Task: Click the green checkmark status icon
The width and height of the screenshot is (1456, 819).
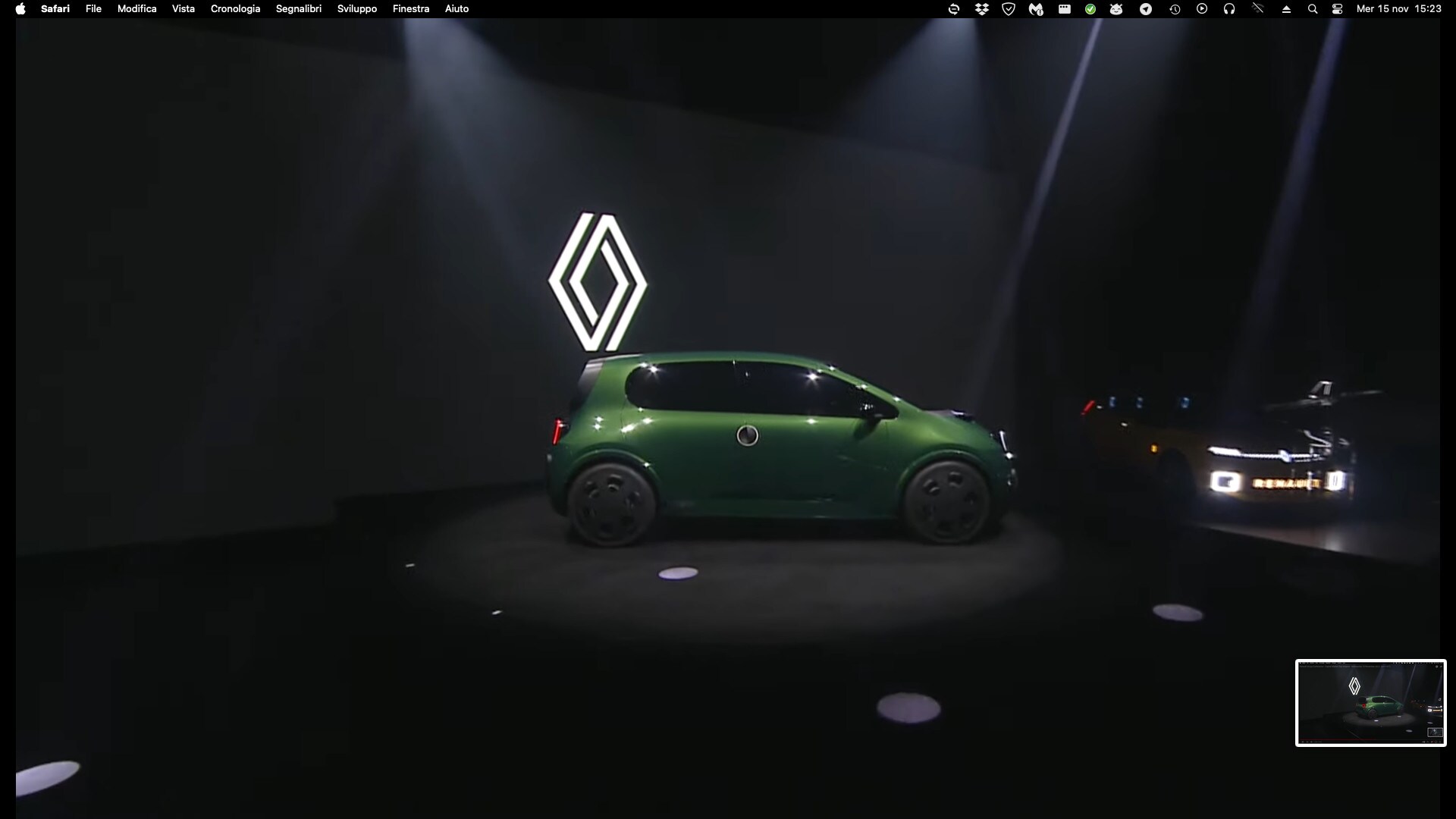Action: point(1090,9)
